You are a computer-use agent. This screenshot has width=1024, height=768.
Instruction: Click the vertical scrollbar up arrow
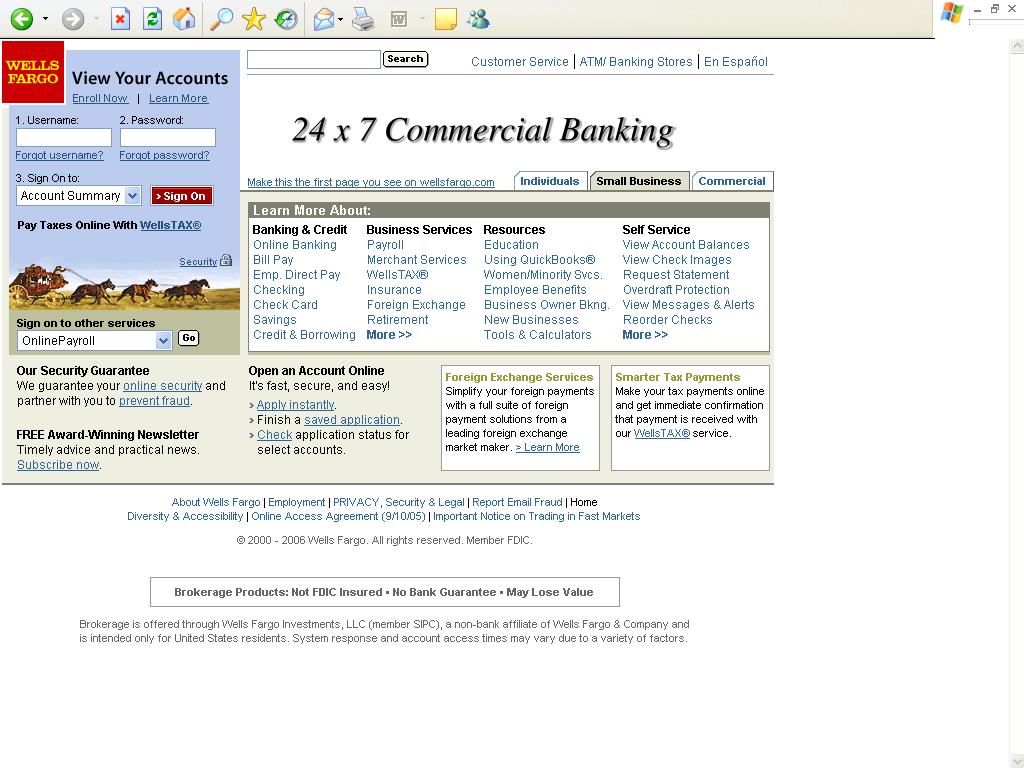coord(1017,46)
